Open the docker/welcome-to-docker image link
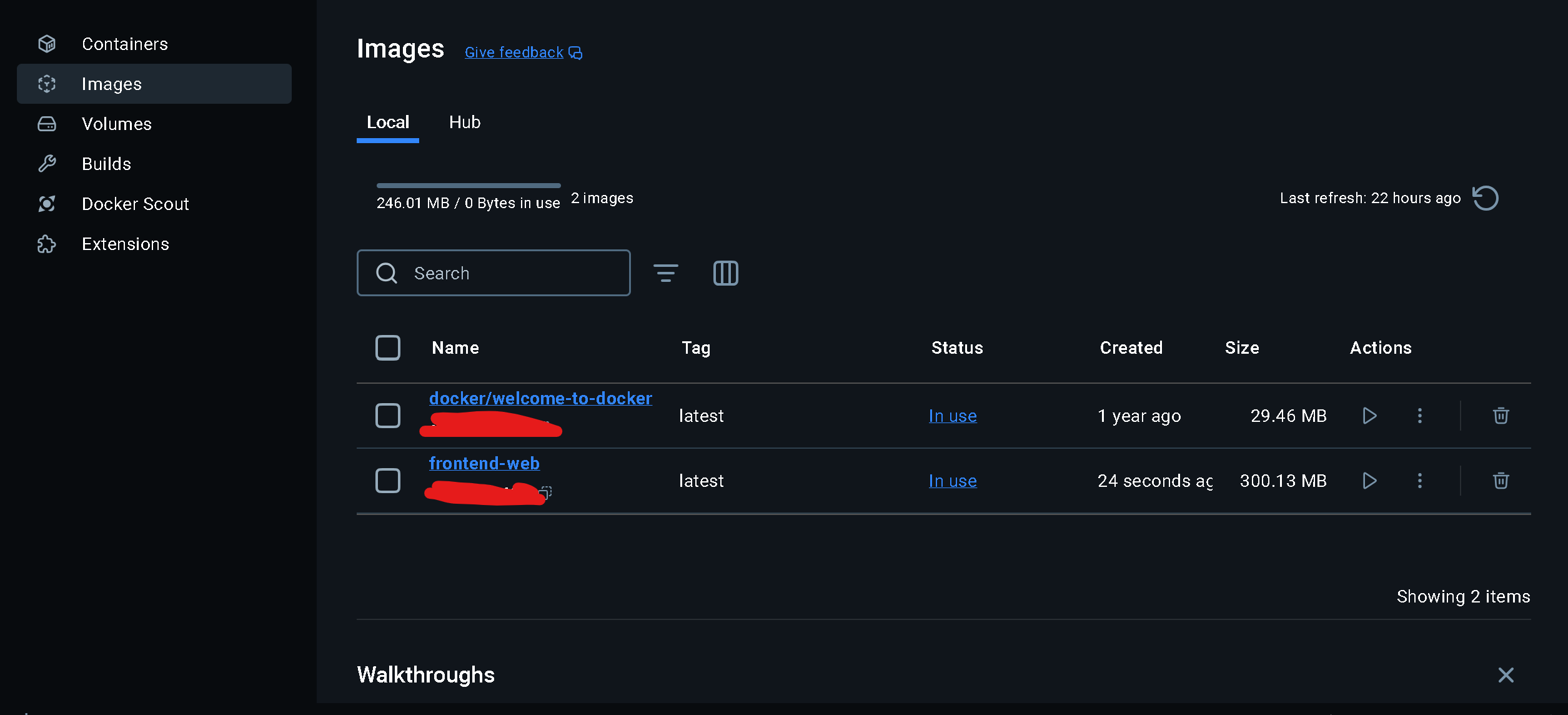This screenshot has width=1568, height=715. tap(540, 399)
